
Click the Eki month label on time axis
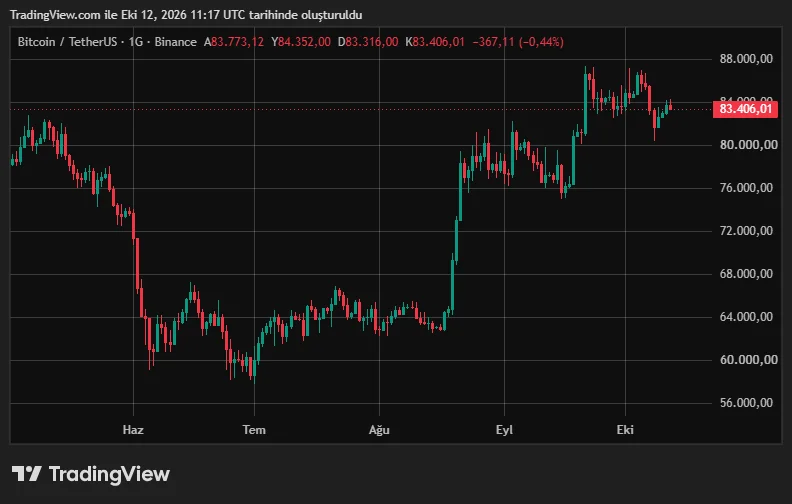pyautogui.click(x=625, y=430)
